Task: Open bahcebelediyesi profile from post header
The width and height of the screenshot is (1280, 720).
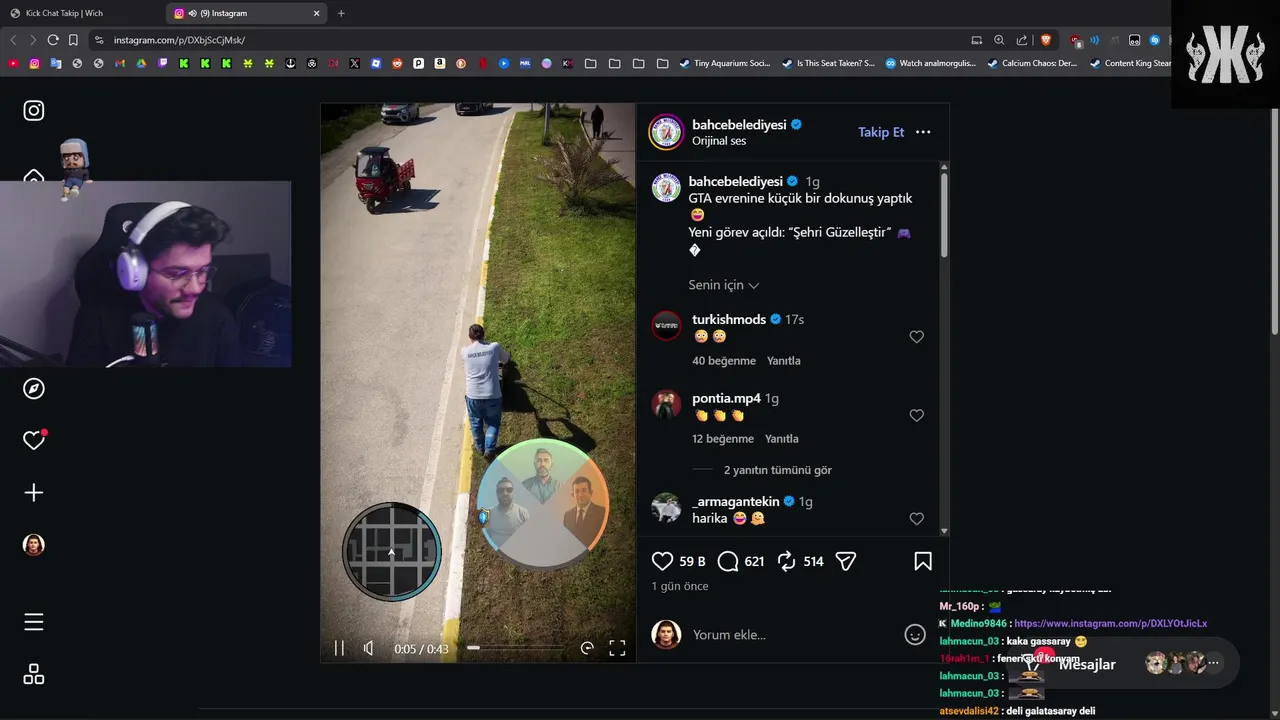Action: pyautogui.click(x=738, y=125)
